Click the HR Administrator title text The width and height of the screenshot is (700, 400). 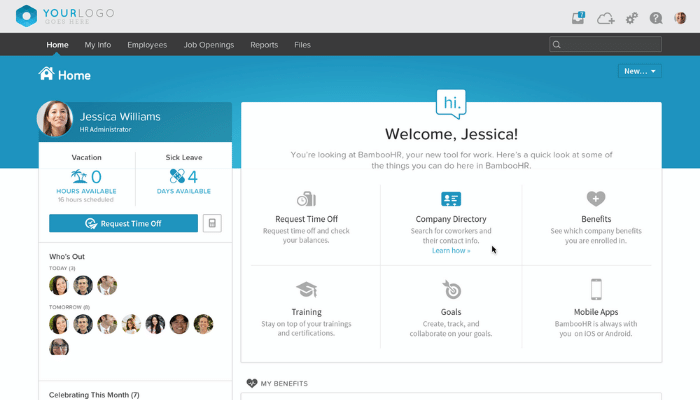tap(105, 129)
